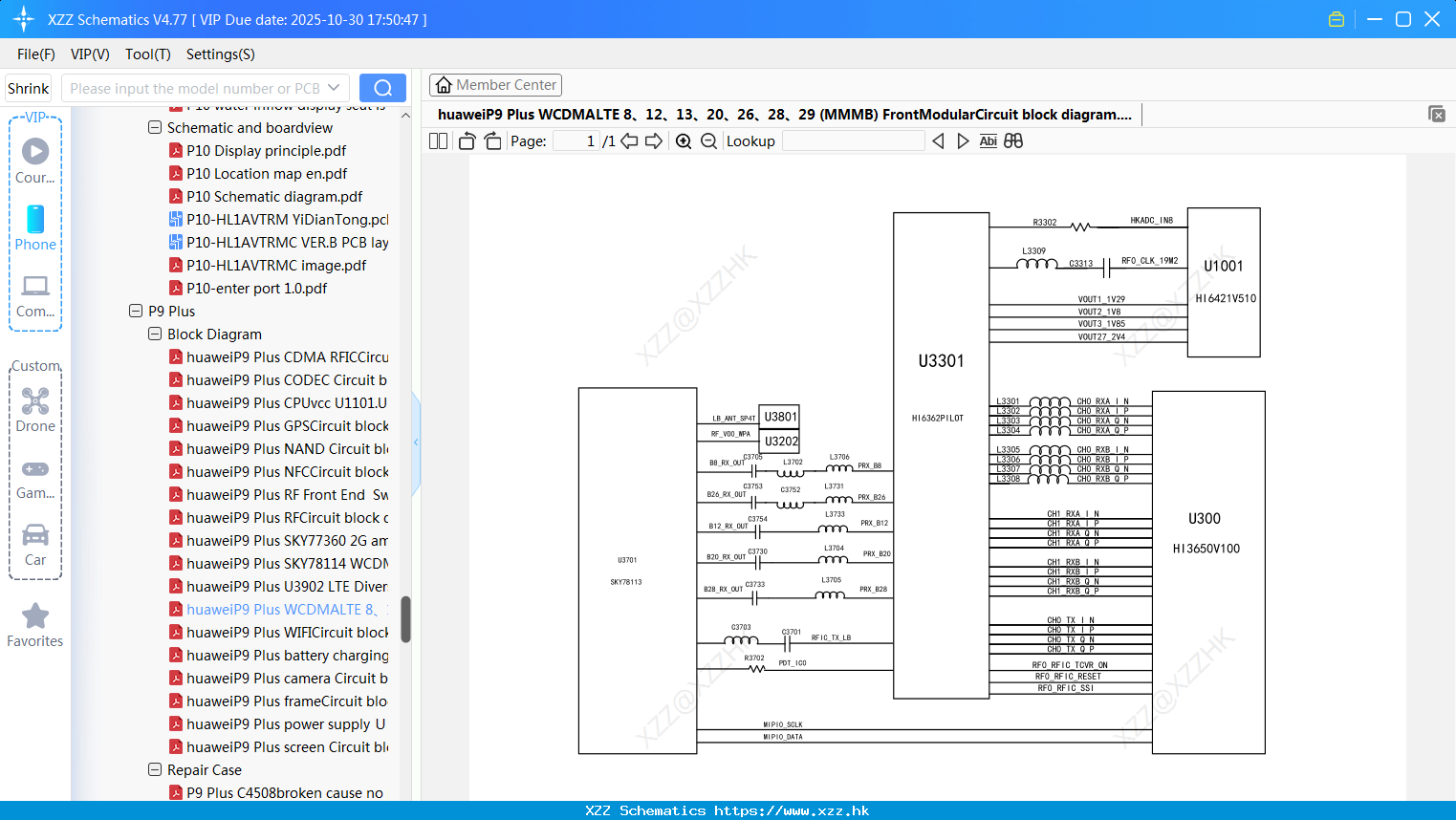
Task: Open the Favorites star icon
Action: point(35,625)
